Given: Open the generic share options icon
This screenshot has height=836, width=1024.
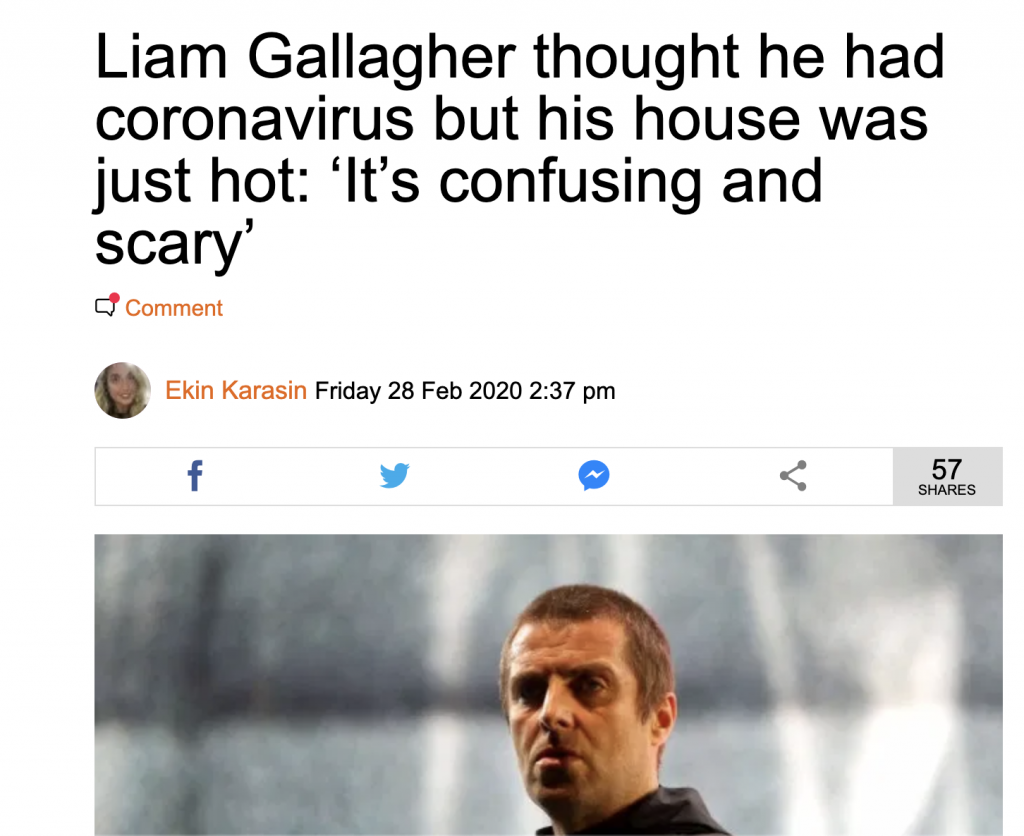Looking at the screenshot, I should pyautogui.click(x=793, y=475).
